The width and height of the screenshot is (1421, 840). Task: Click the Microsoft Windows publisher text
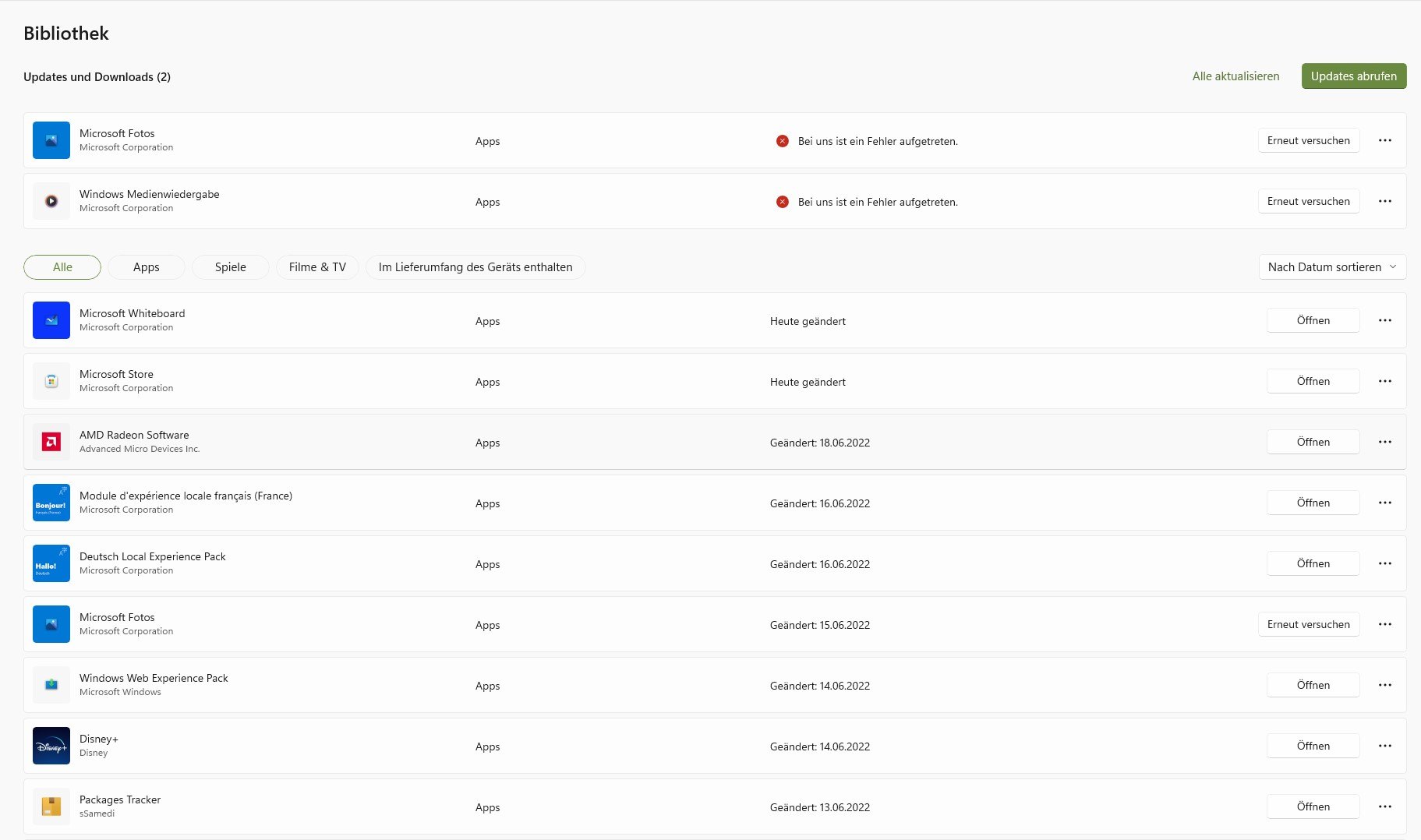click(x=120, y=692)
